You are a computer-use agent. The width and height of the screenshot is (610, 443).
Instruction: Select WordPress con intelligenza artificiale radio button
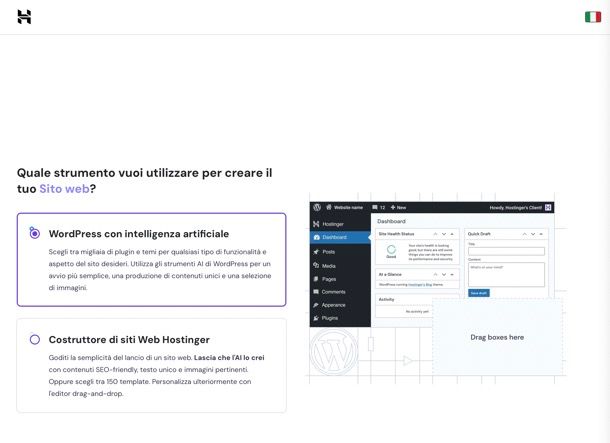pyautogui.click(x=35, y=233)
